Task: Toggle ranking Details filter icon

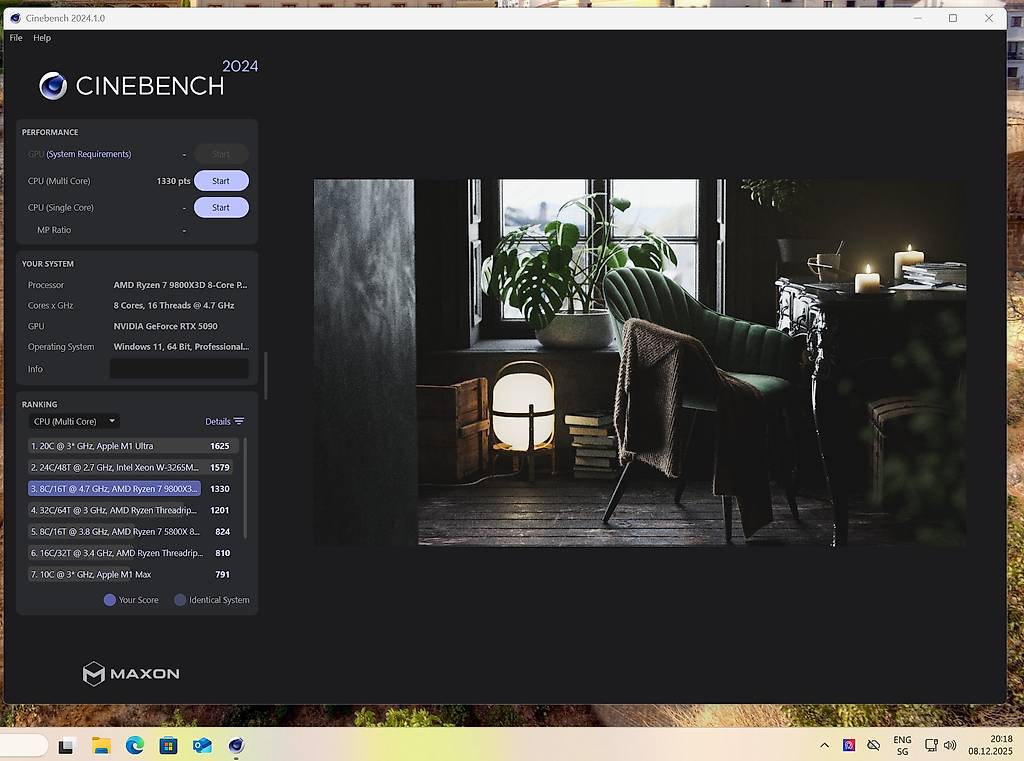Action: 239,422
